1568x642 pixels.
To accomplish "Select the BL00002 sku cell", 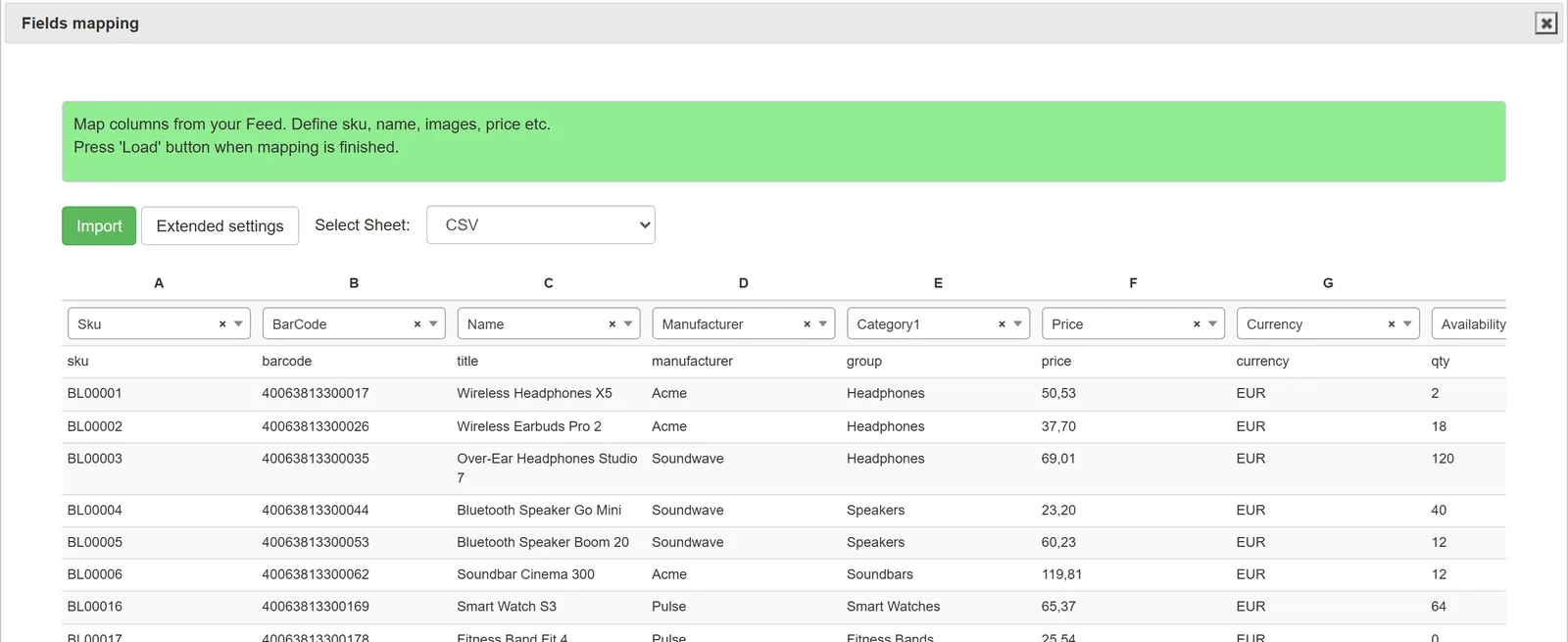I will point(95,426).
